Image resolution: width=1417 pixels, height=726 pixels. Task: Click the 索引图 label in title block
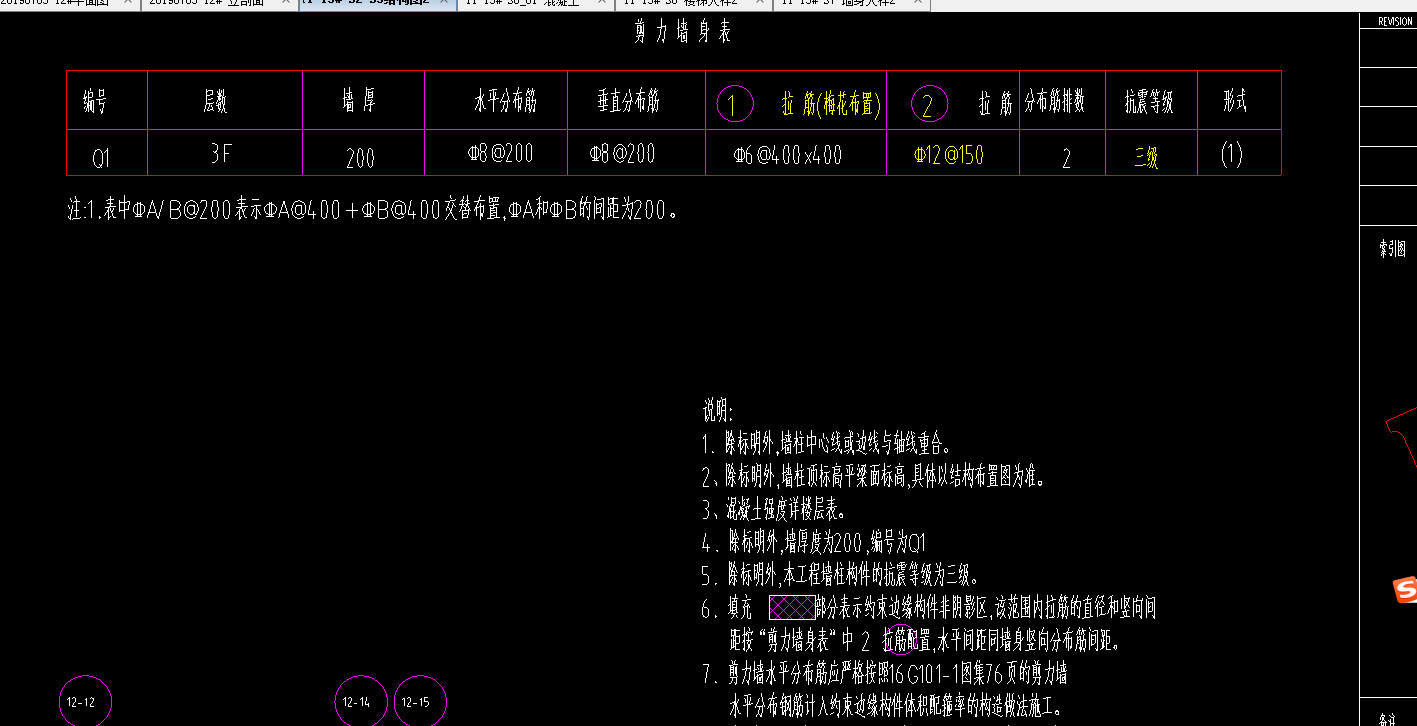1392,249
